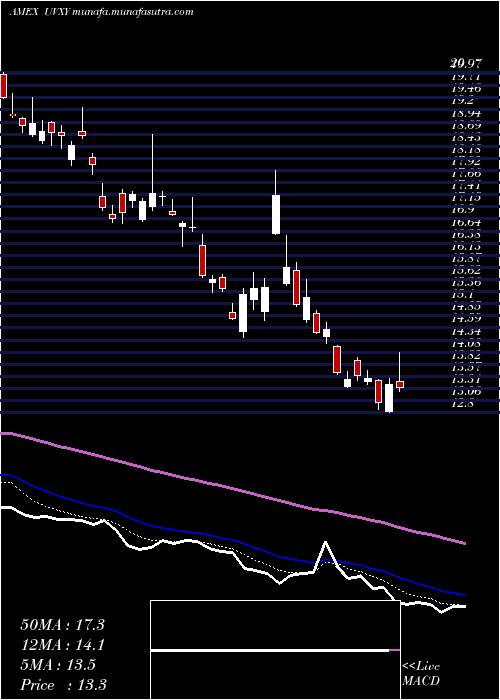The height and width of the screenshot is (700, 500).
Task: Click the 12.8 price axis label
Action: click(x=462, y=404)
